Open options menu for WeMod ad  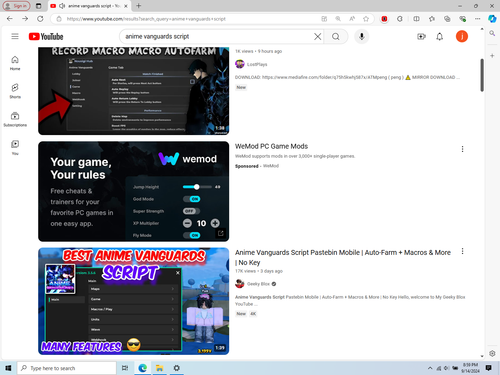(x=462, y=149)
